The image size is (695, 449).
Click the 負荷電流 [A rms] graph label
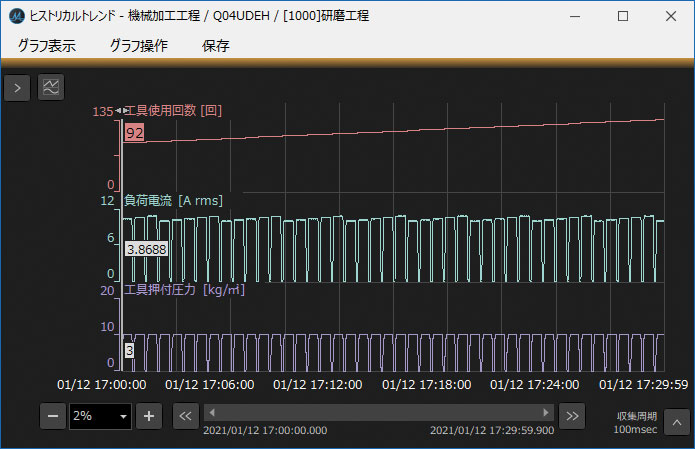click(x=172, y=201)
